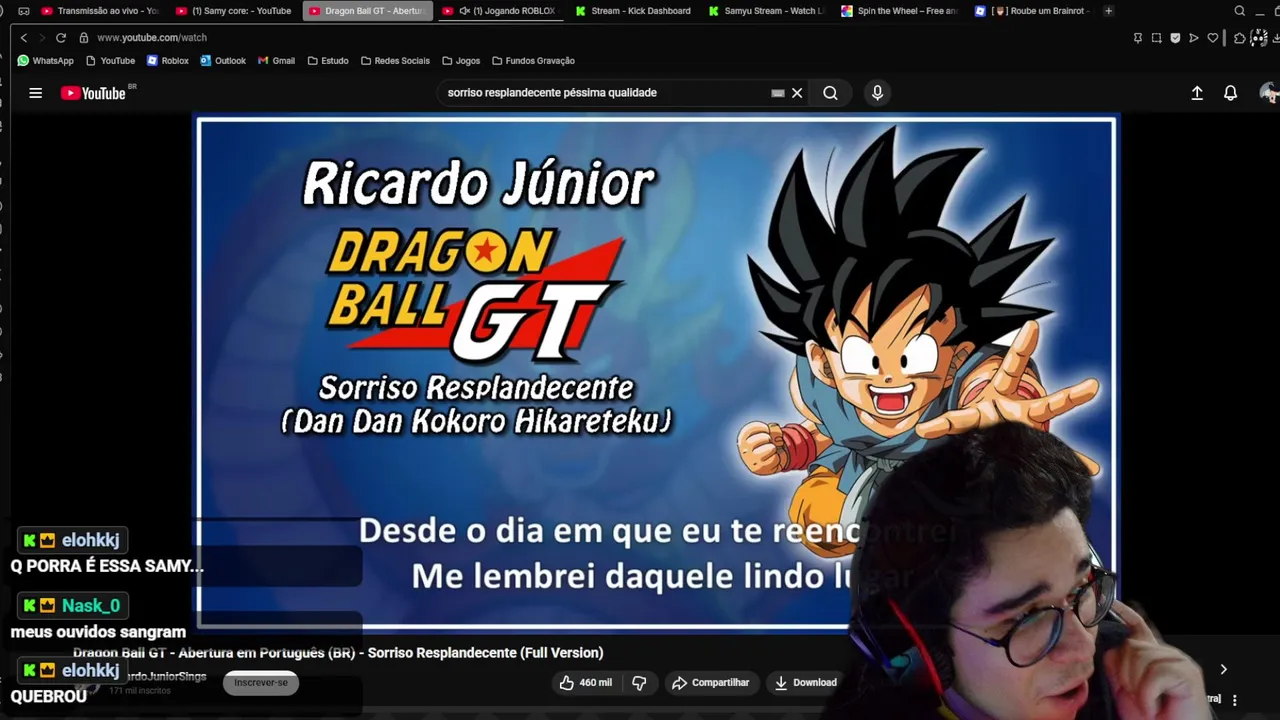Run the YouTube search with magnifier button
Image resolution: width=1280 pixels, height=720 pixels.
coord(830,93)
